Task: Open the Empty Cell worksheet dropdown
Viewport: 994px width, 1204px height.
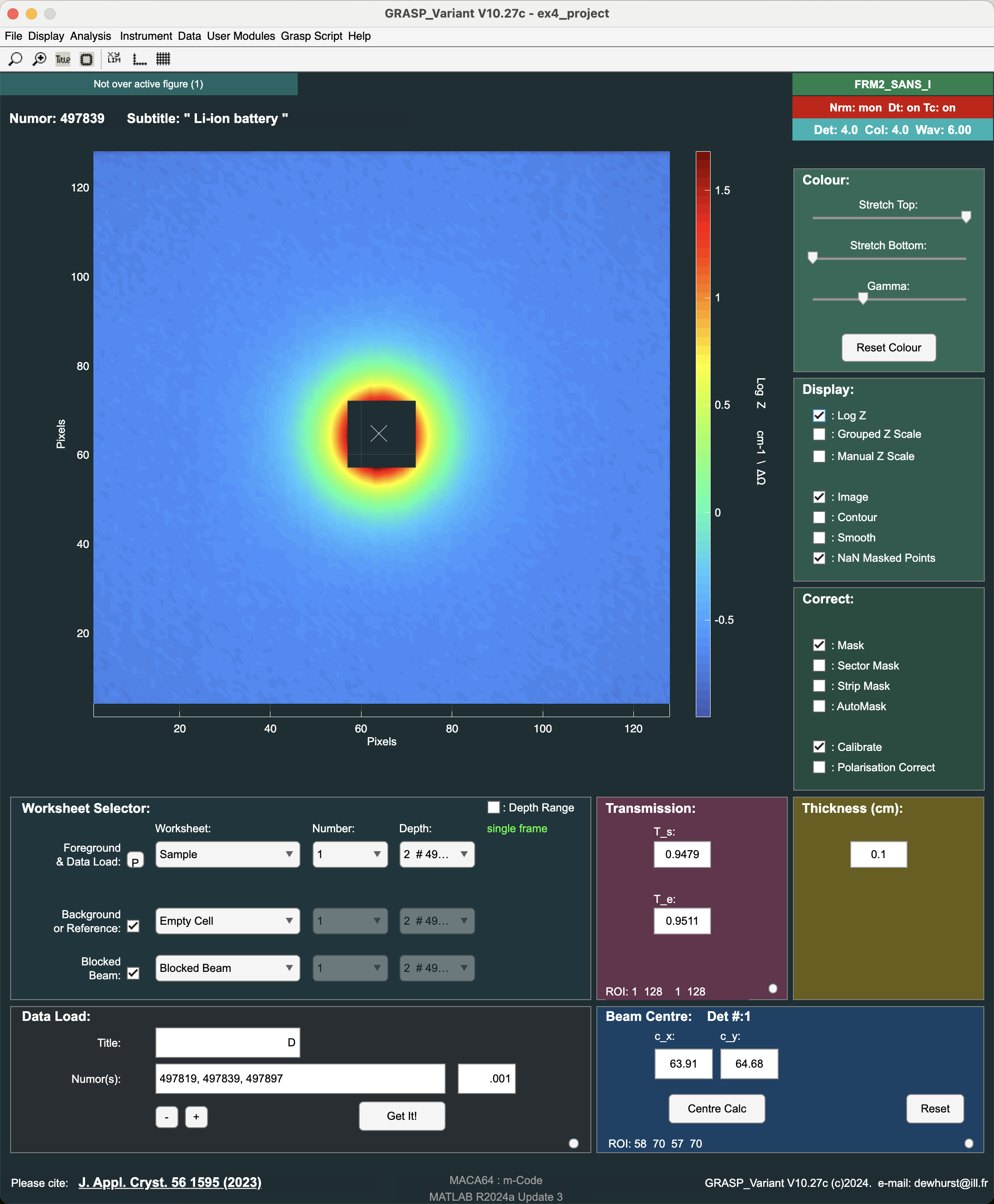Action: click(x=227, y=921)
